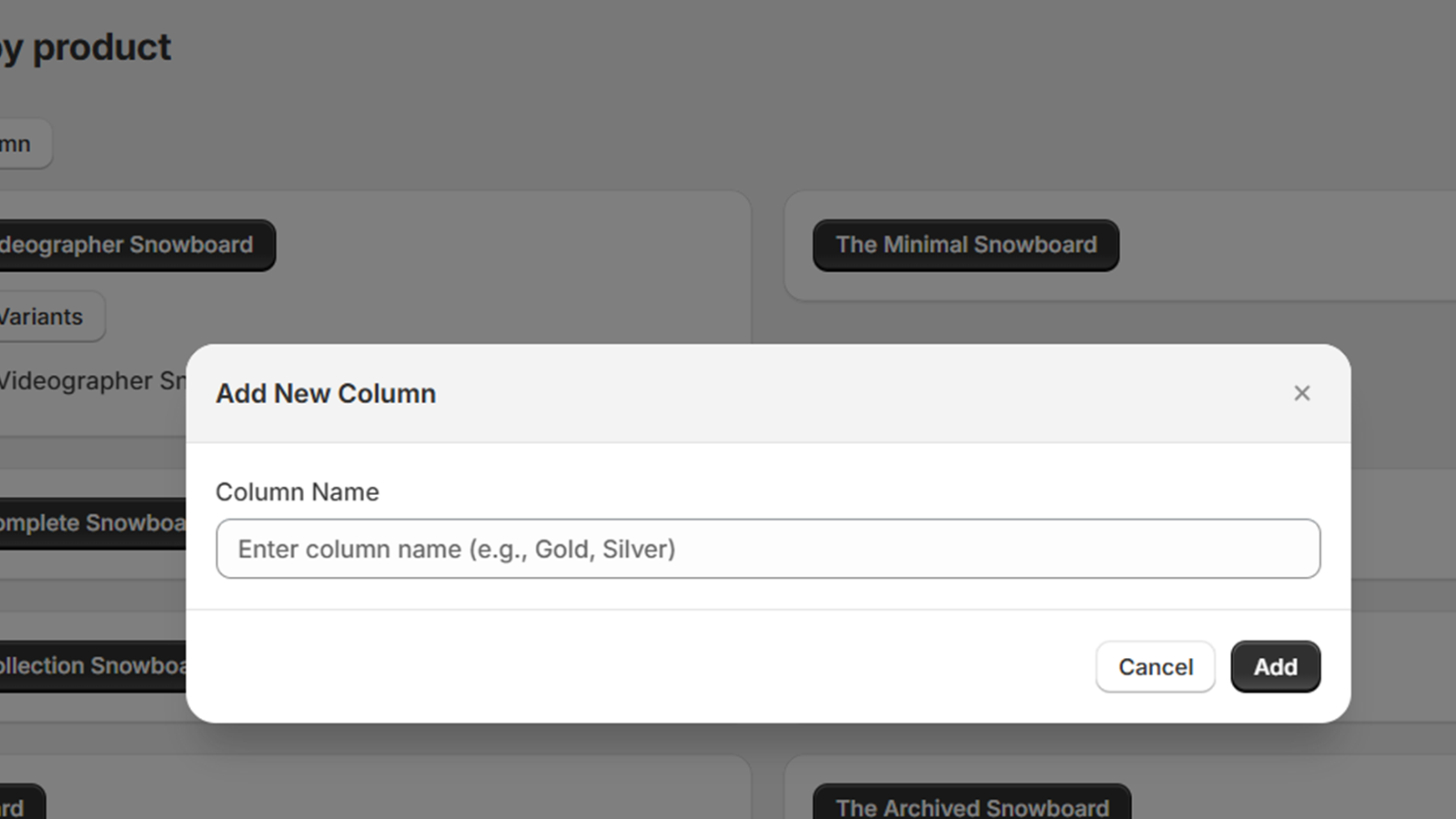Select the Add New Column dialog title
This screenshot has width=1456, height=819.
[x=326, y=393]
